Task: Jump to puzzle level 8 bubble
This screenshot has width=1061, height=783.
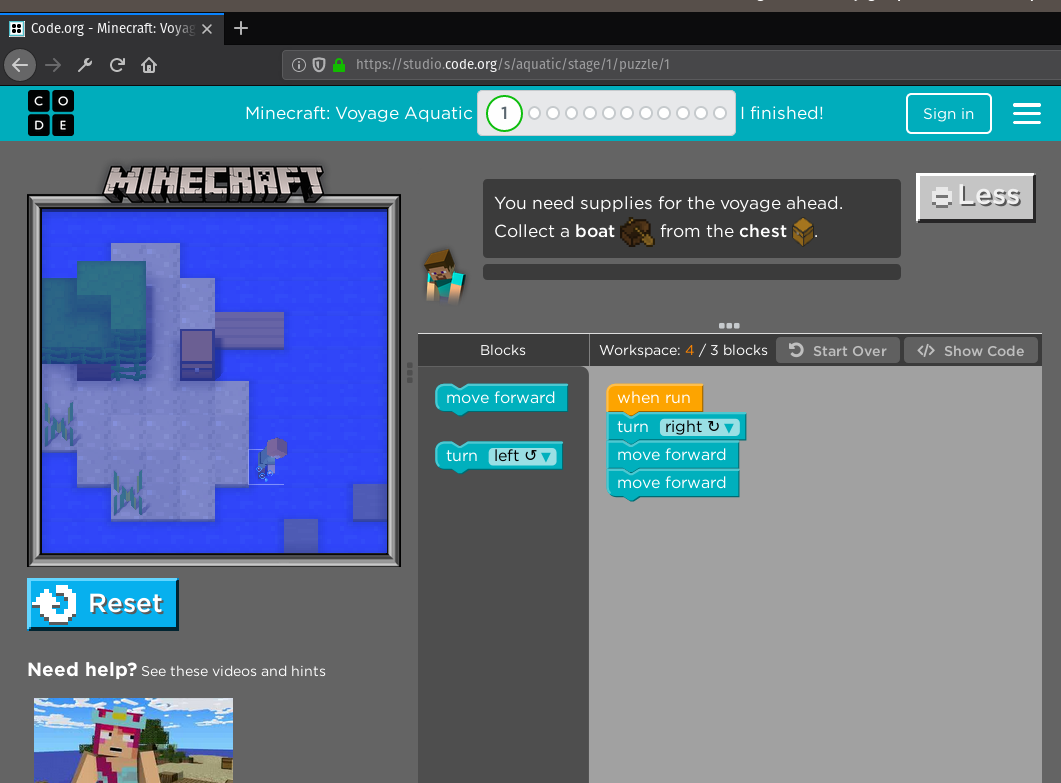Action: 646,113
